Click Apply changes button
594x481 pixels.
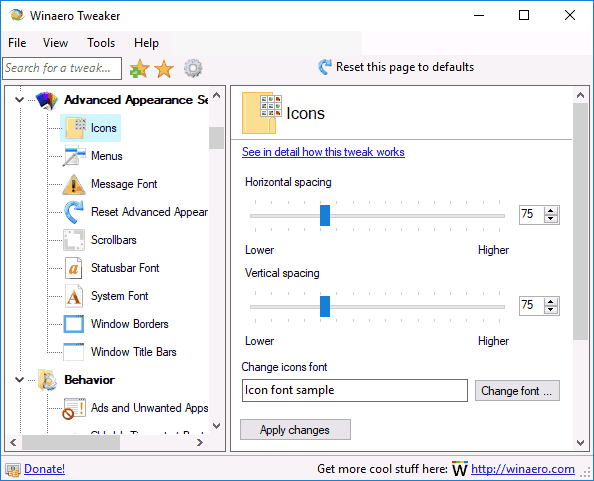[x=295, y=429]
